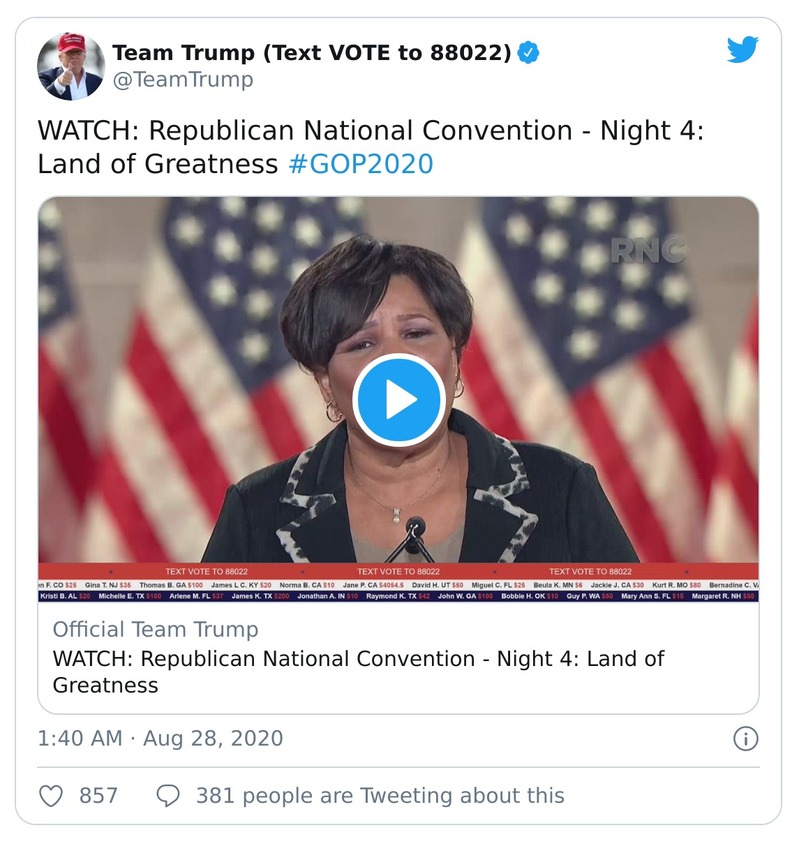Click the 857 likes count
Screen dimensions: 799x844
pos(98,796)
